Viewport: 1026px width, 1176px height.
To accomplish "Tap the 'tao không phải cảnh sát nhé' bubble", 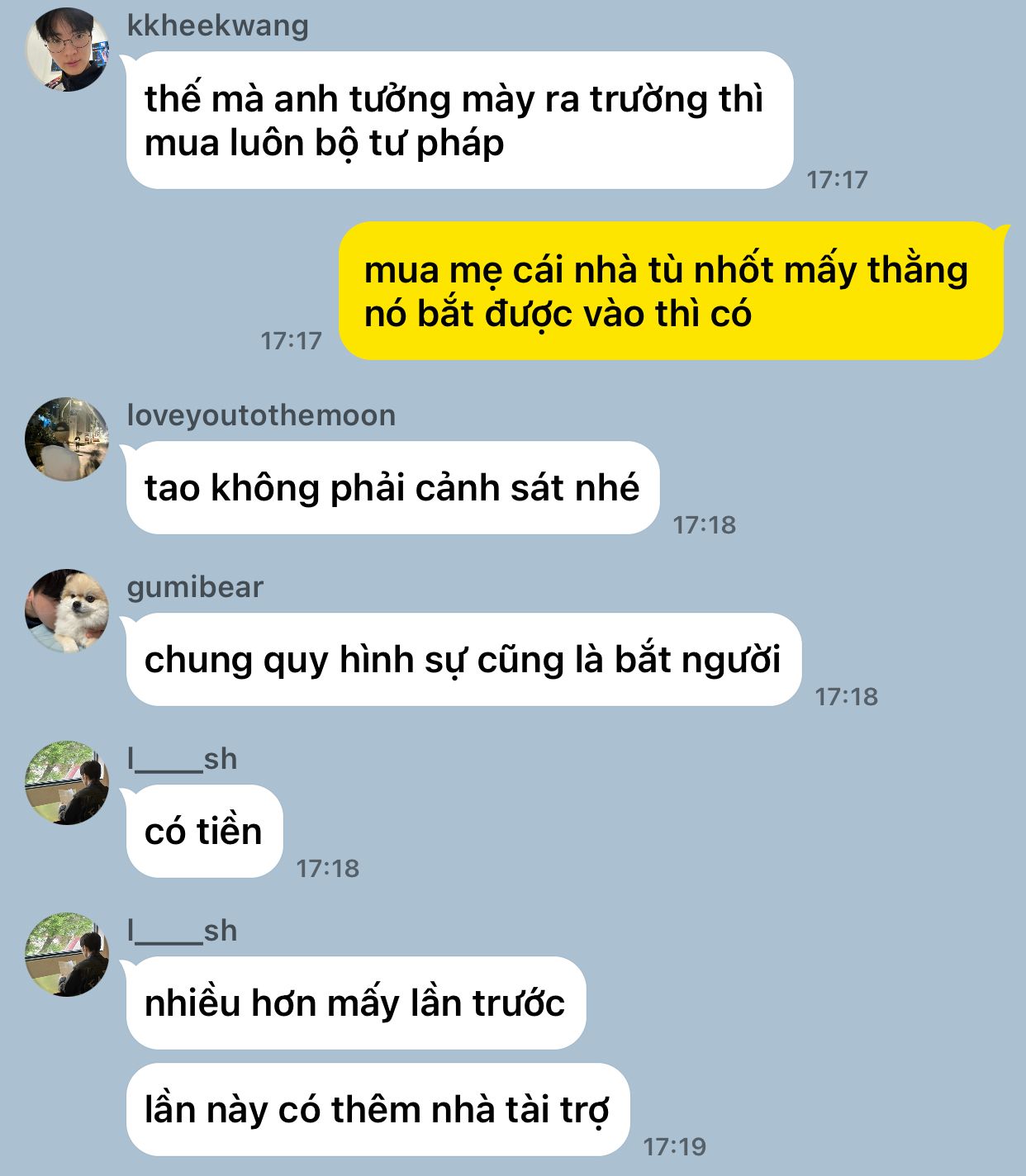I will (392, 488).
